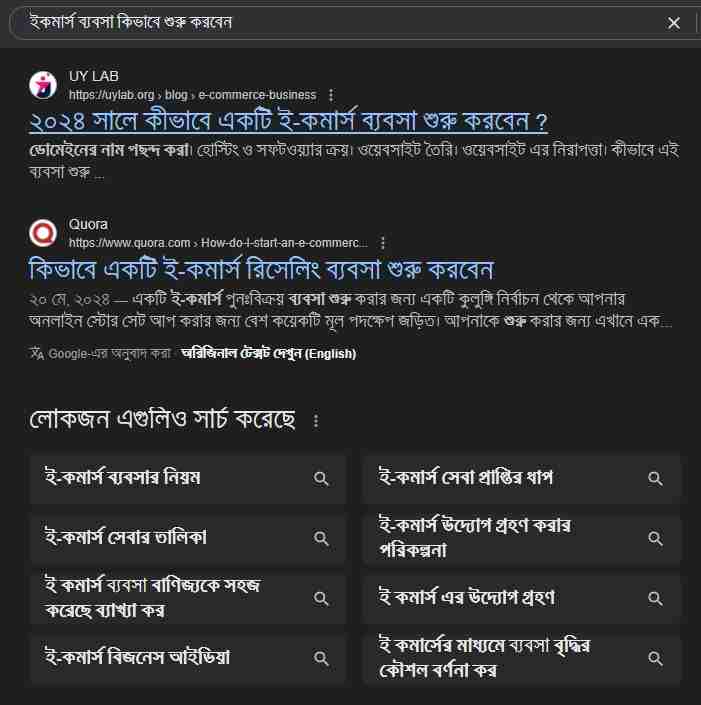This screenshot has height=705, width=701.
Task: Click the search icon for 'ই-কমার্স সেবার তালিকা'
Action: [321, 538]
